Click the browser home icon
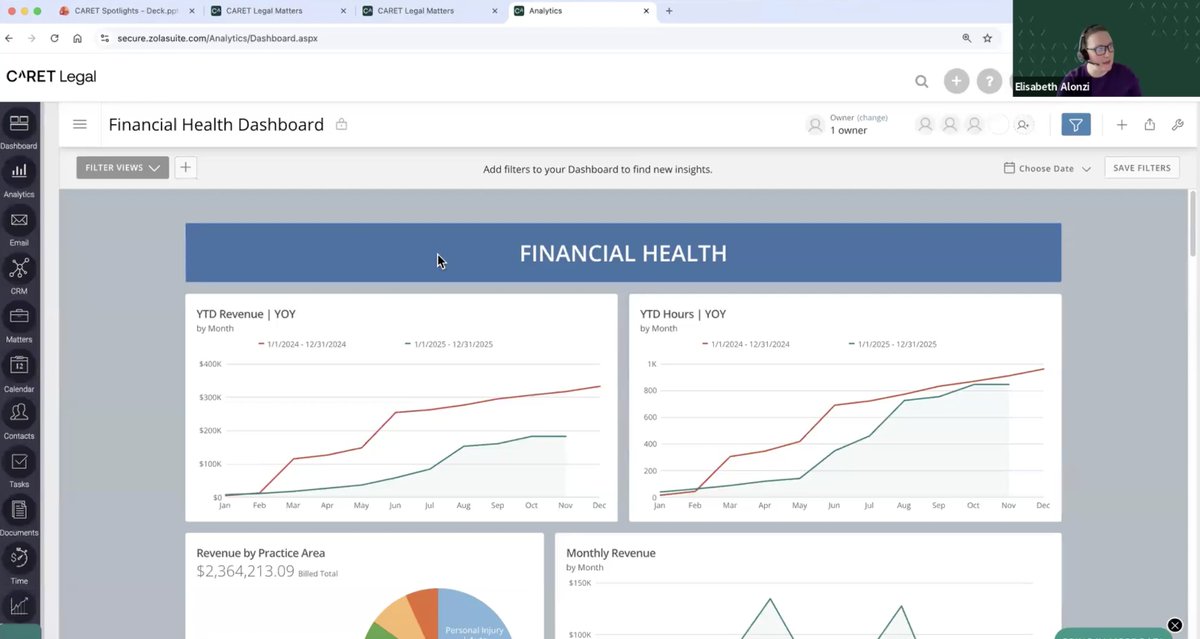 (x=77, y=38)
